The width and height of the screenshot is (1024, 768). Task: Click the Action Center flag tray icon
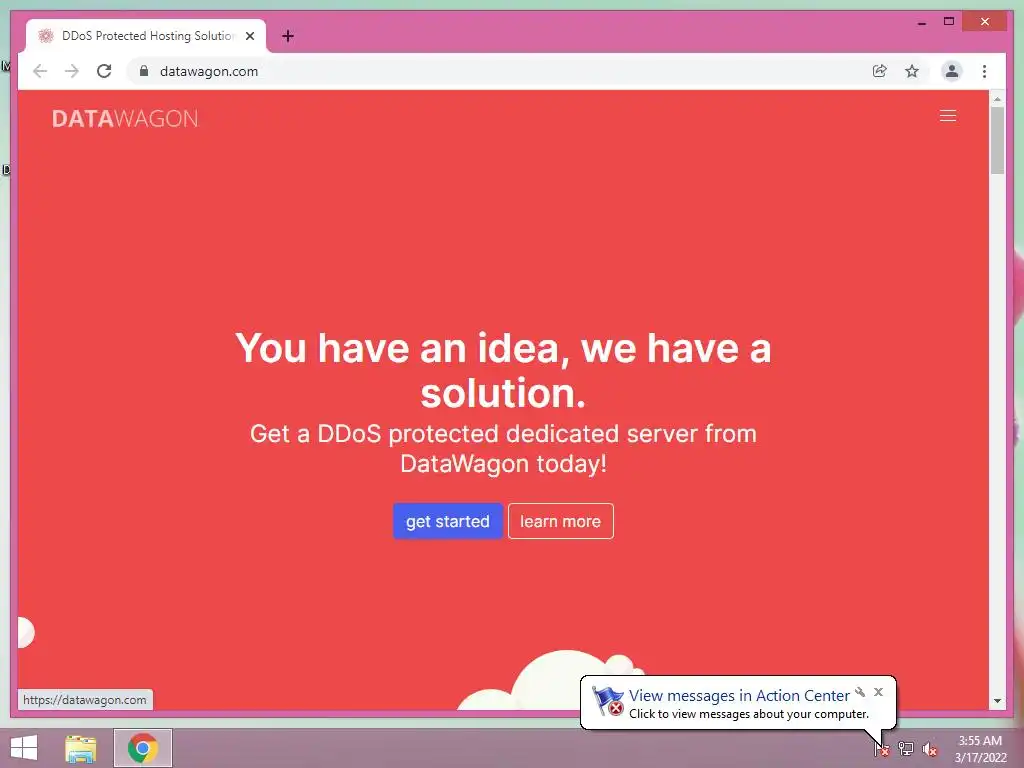tap(881, 748)
